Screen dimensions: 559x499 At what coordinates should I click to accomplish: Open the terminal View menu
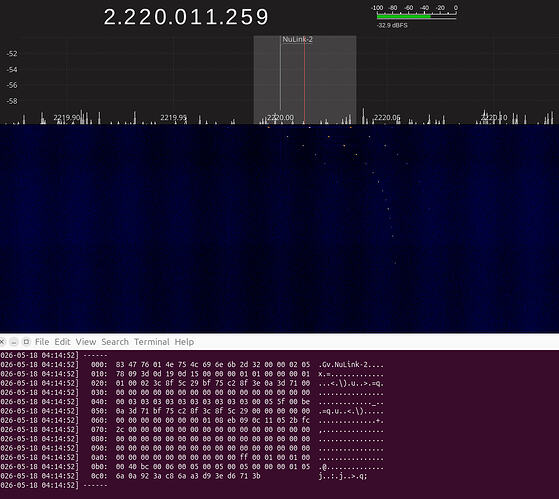(86, 342)
